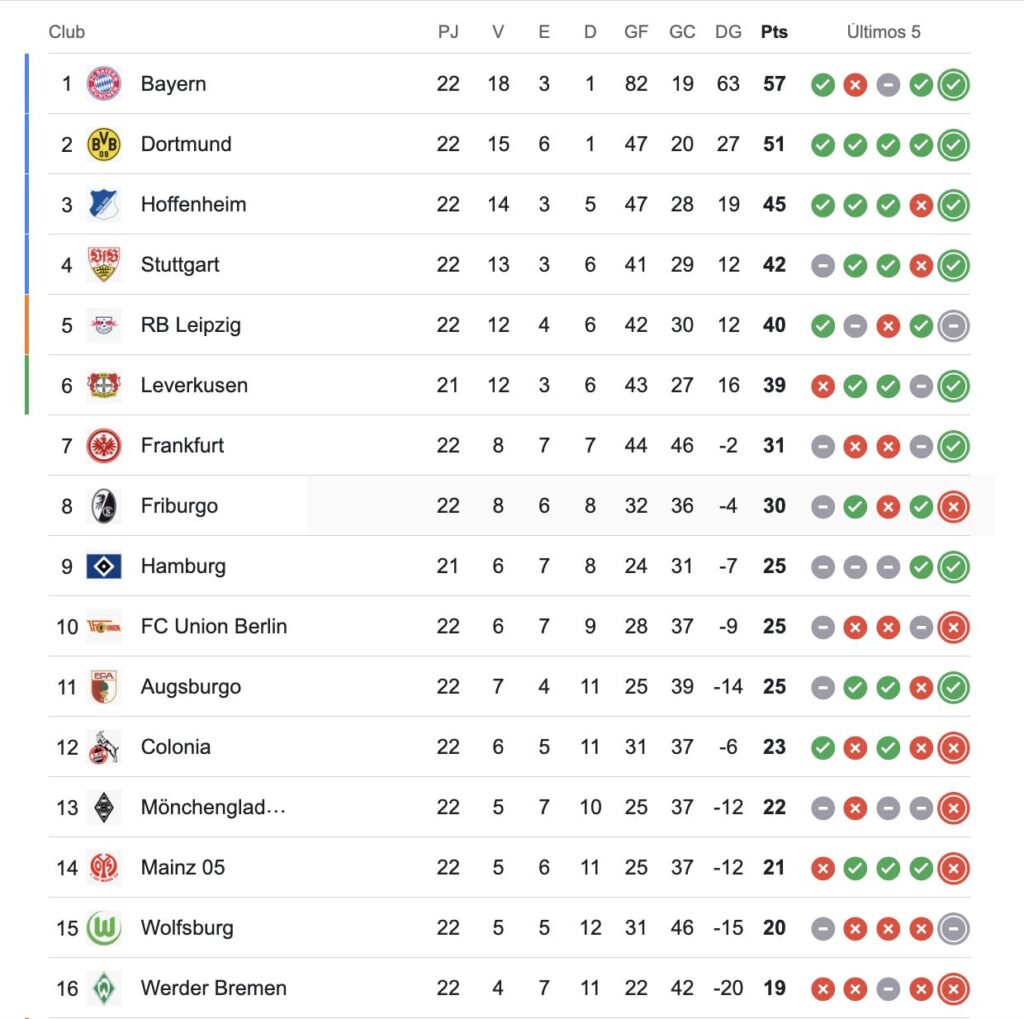Open the FC Union Berlin link
This screenshot has height=1019, width=1024.
[214, 627]
